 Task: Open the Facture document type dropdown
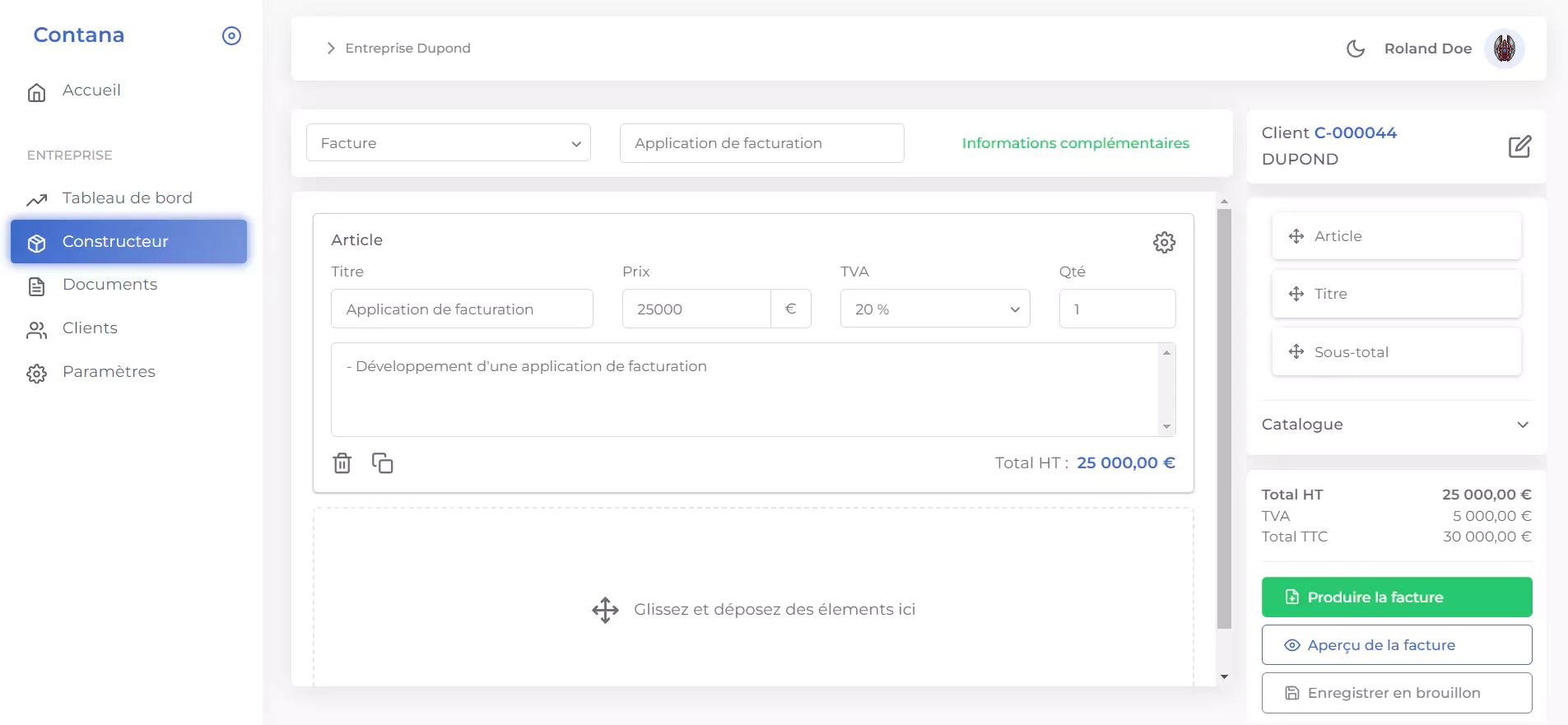tap(449, 143)
